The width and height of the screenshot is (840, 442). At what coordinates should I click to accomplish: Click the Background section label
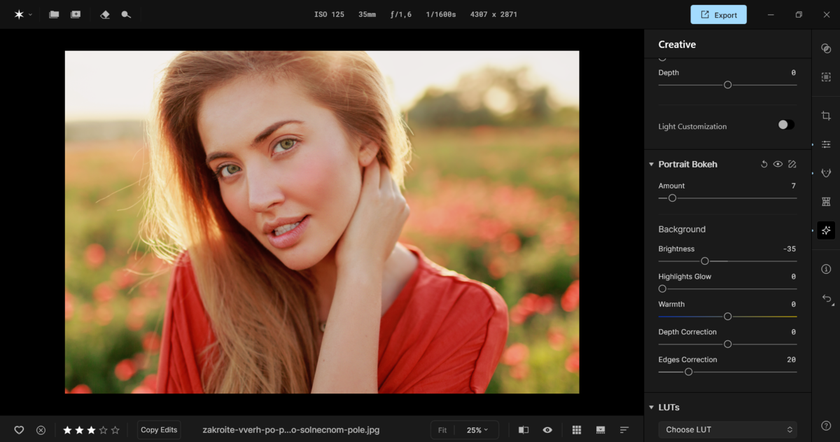click(682, 229)
